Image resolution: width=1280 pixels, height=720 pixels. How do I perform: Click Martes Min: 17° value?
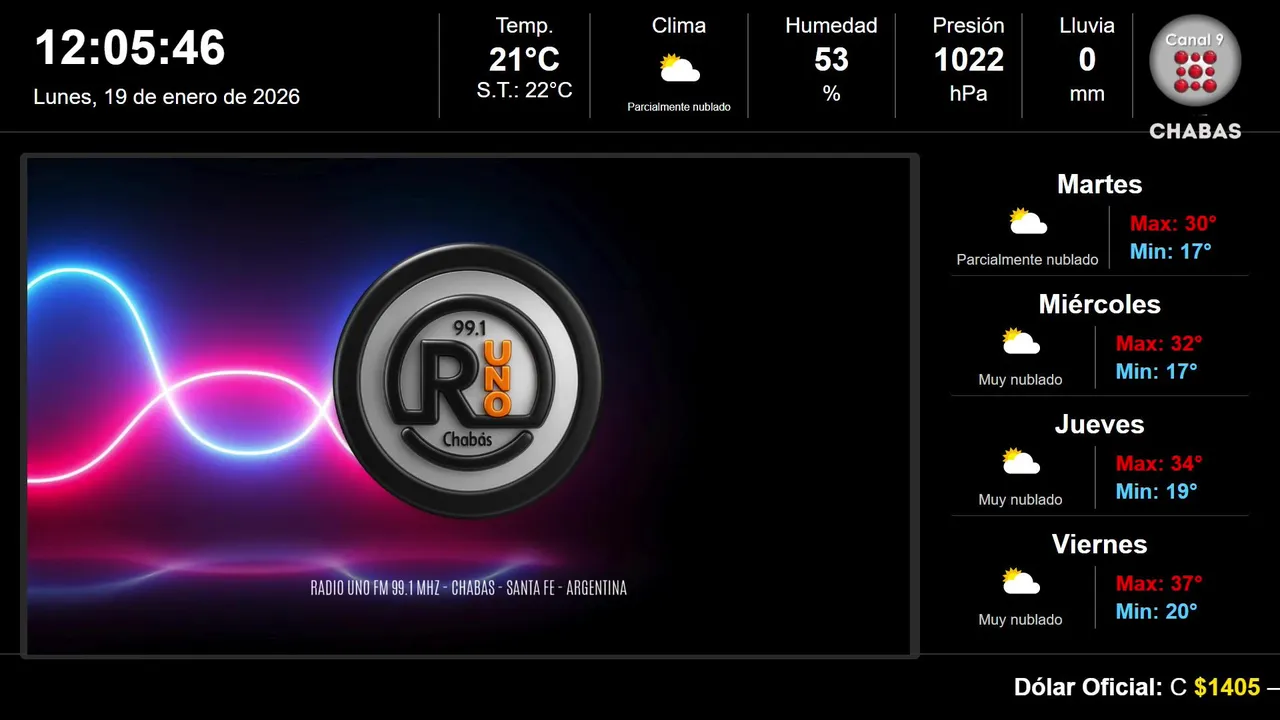[1170, 252]
